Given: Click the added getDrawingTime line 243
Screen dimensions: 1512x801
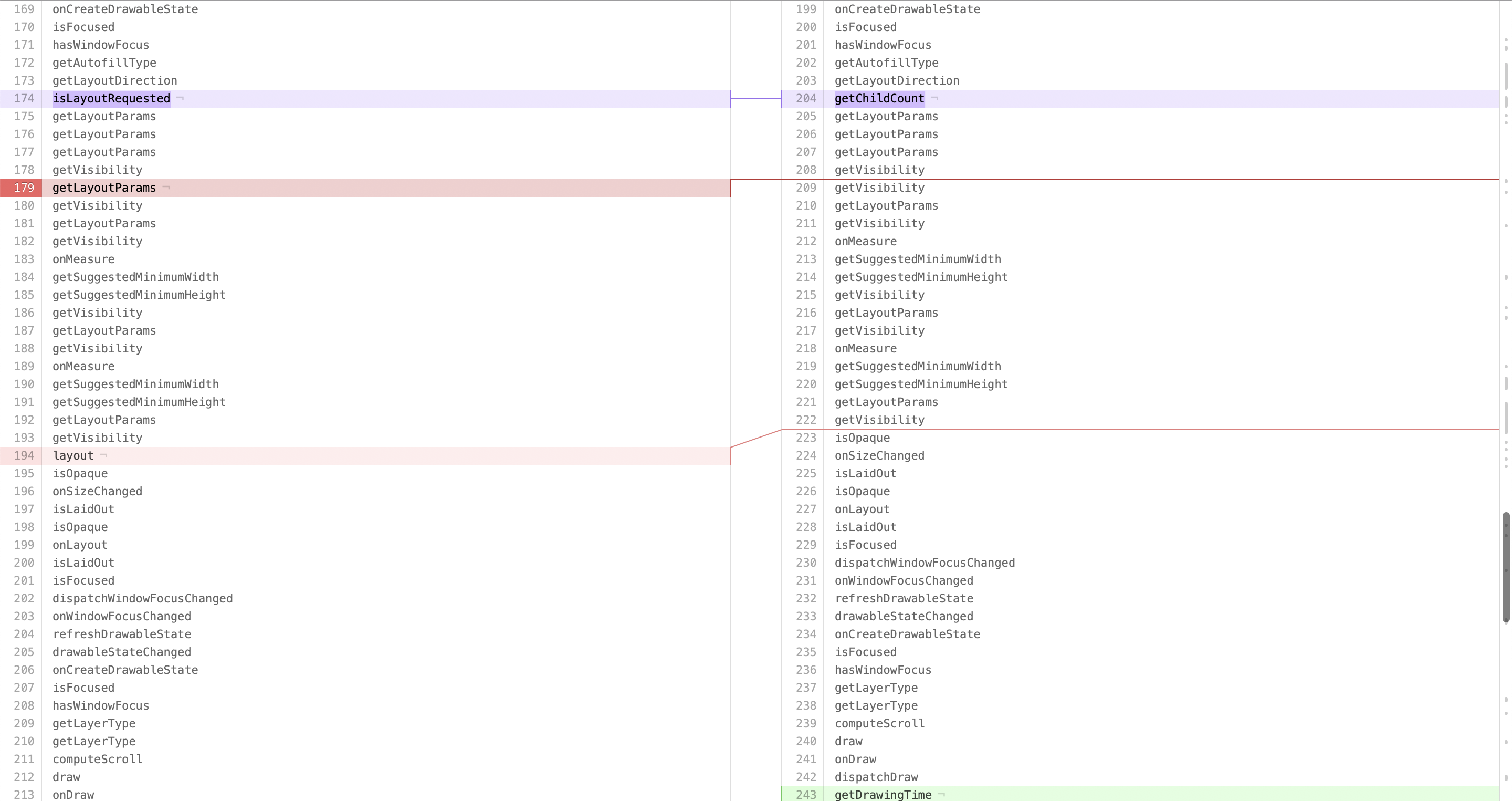Looking at the screenshot, I should (883, 795).
